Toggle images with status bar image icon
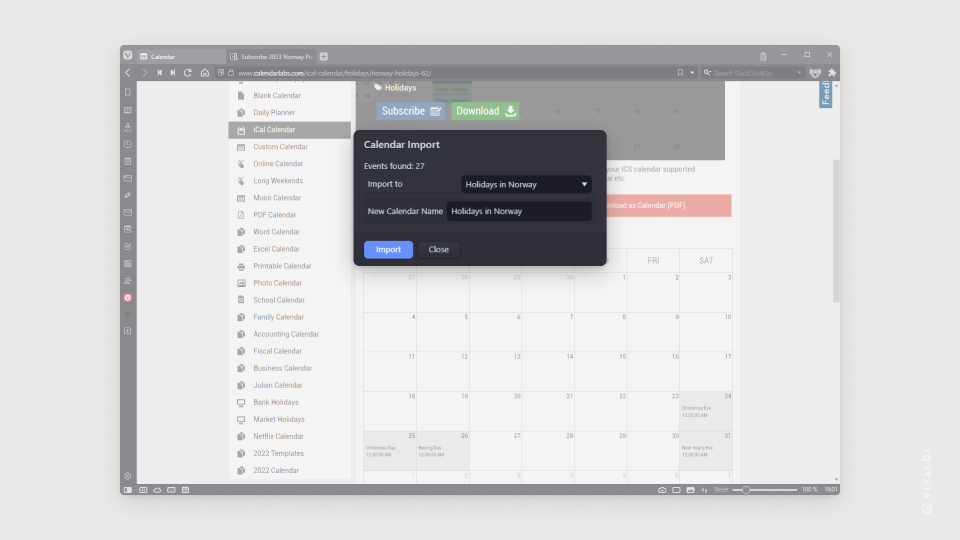Image resolution: width=960 pixels, height=540 pixels. coord(690,490)
